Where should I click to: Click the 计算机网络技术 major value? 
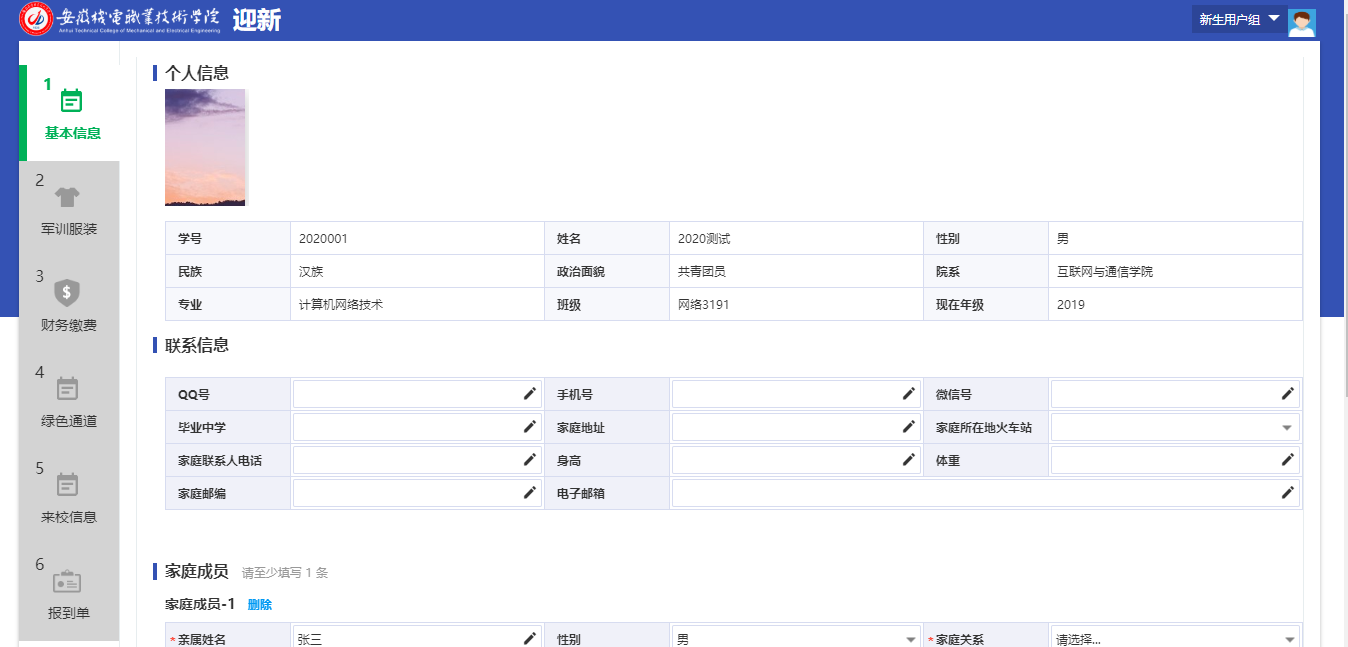341,305
